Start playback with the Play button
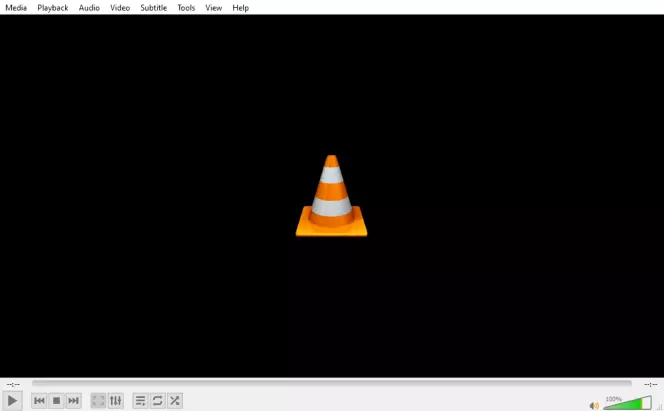This screenshot has width=664, height=411. 12,400
